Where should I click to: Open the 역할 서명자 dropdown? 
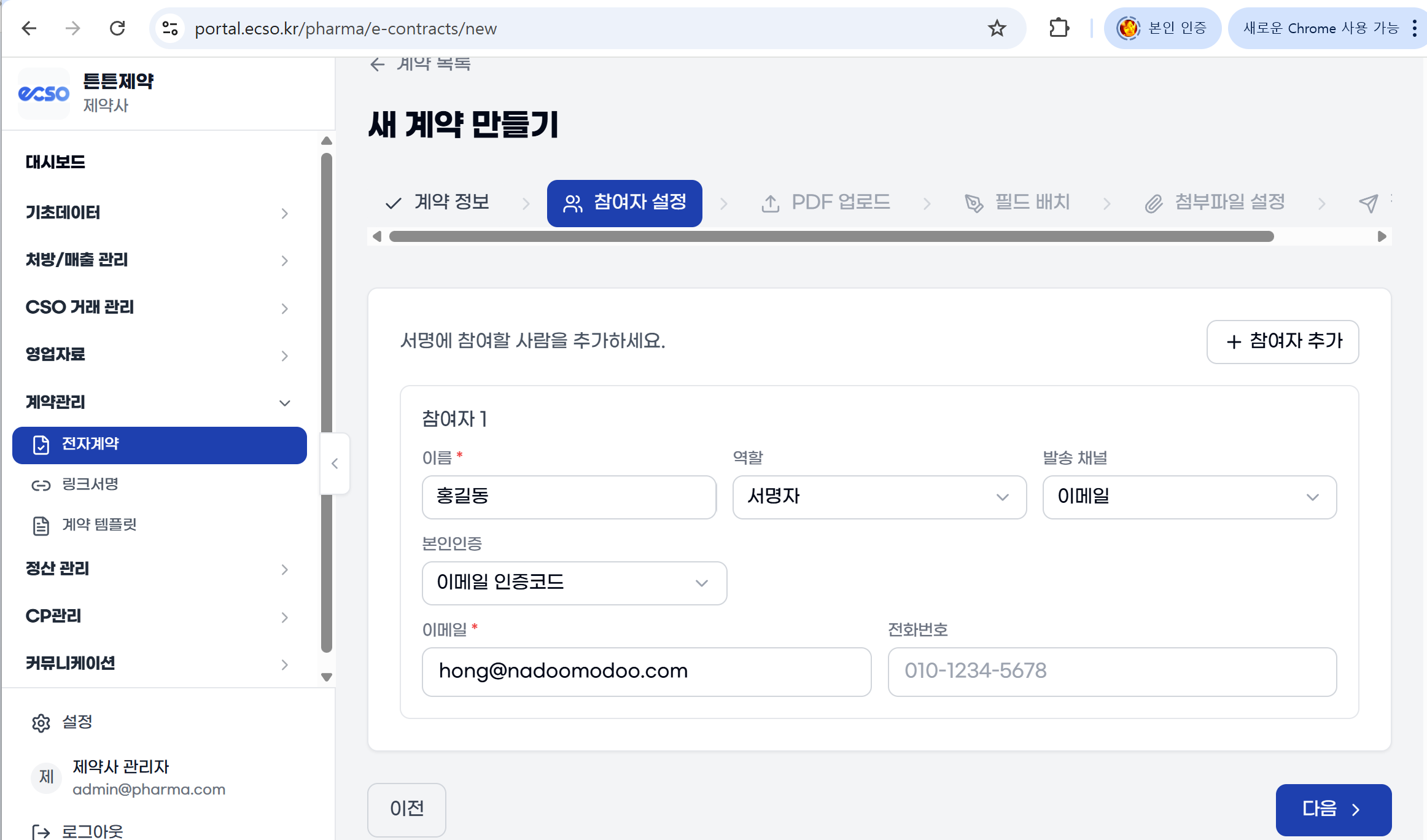(x=879, y=497)
